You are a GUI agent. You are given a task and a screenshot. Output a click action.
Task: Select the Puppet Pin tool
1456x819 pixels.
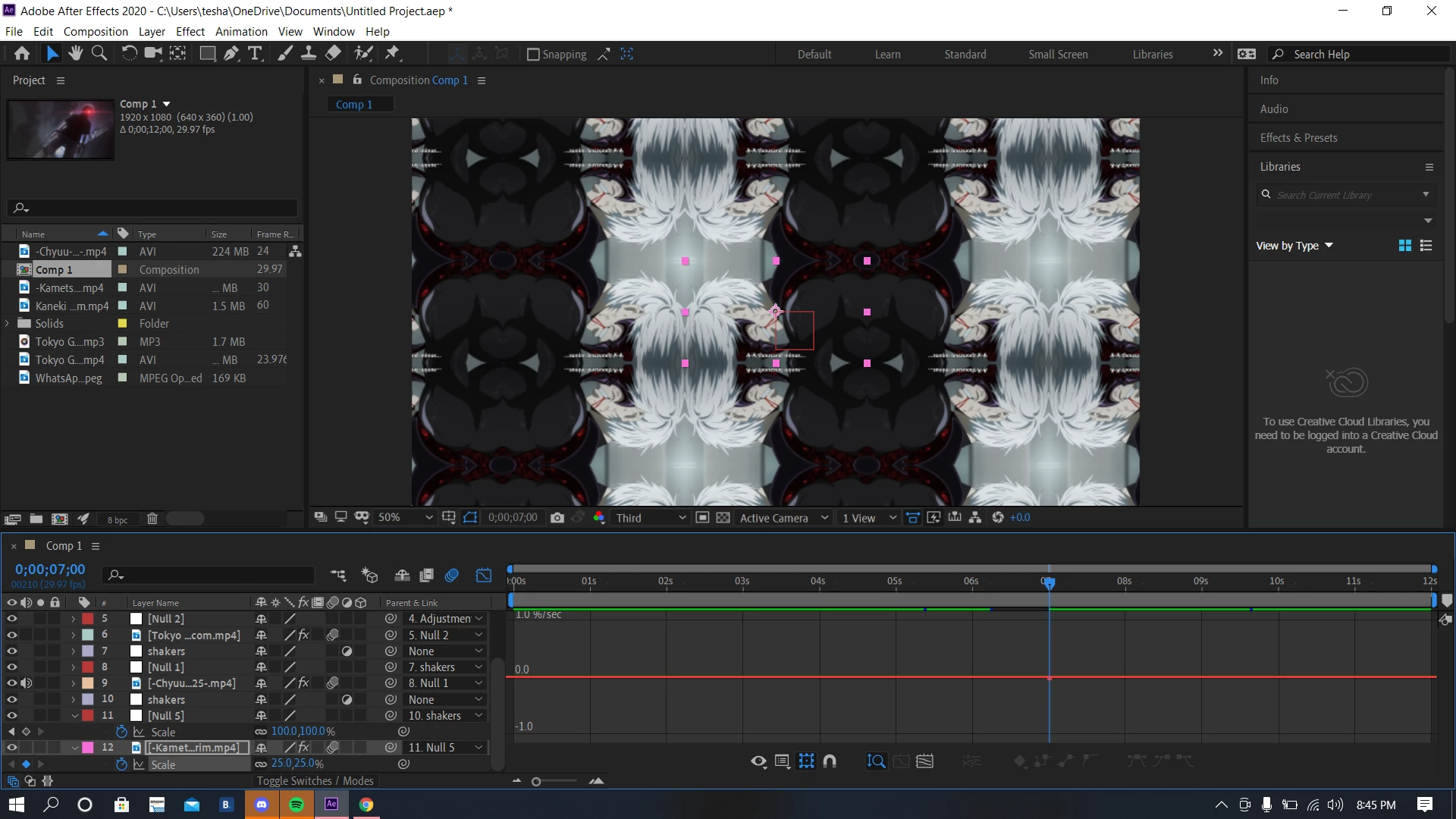392,53
